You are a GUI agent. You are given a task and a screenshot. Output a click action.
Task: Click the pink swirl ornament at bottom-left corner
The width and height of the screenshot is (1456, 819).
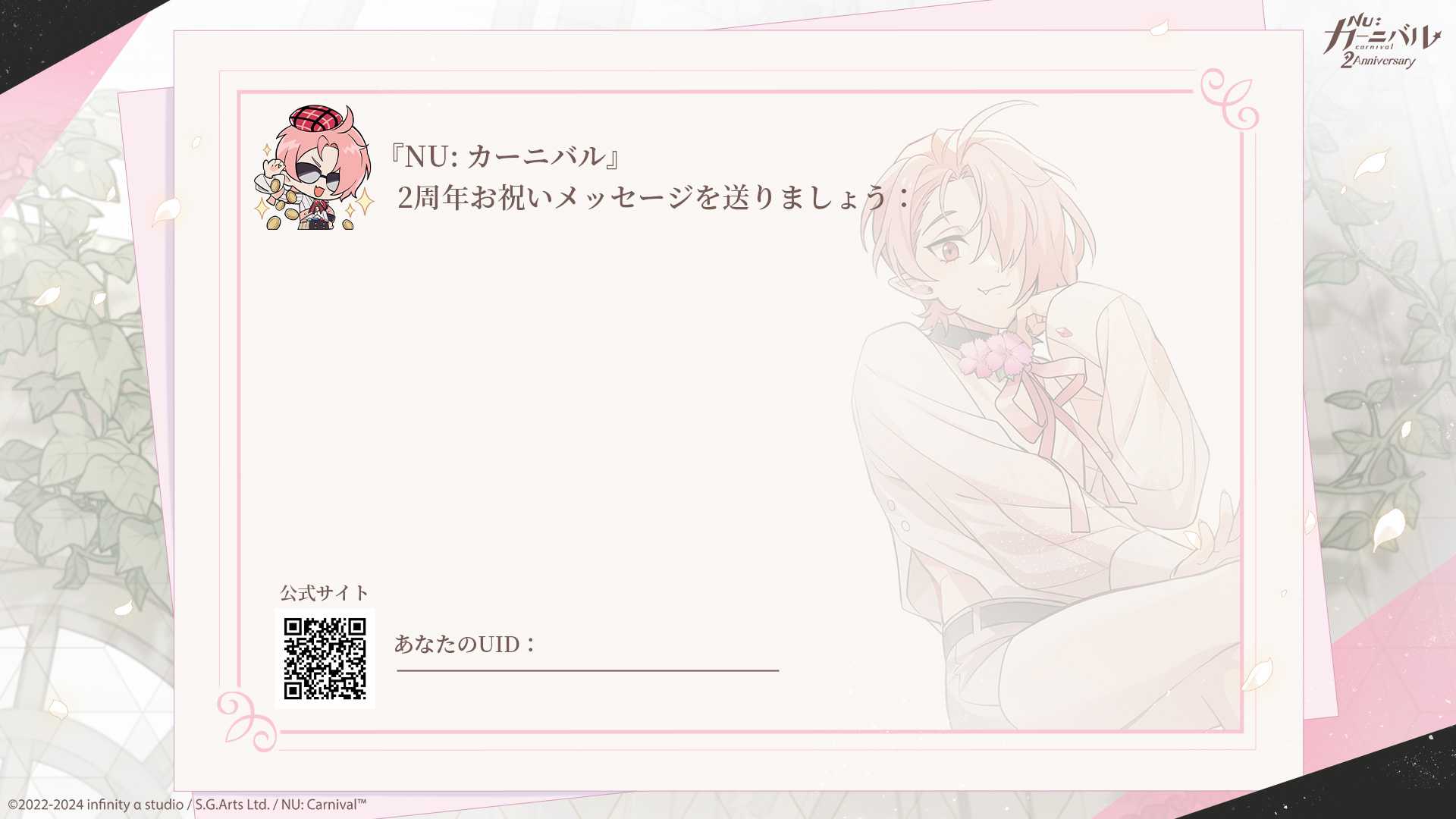point(246,720)
